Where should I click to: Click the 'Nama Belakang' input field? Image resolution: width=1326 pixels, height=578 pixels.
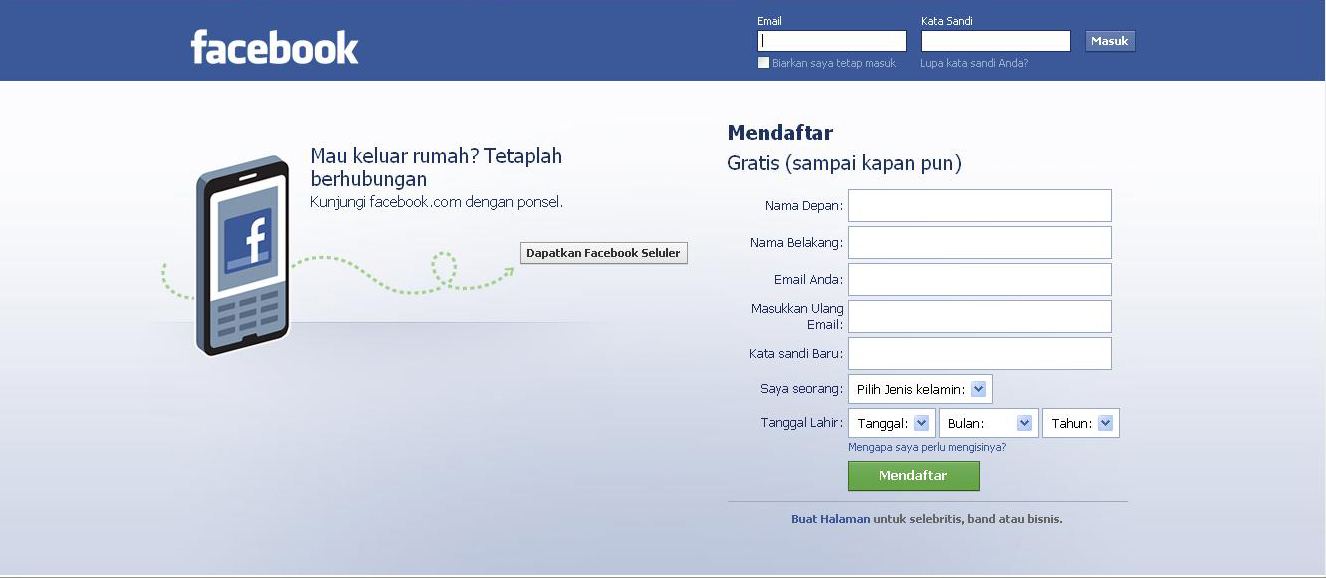(x=980, y=242)
